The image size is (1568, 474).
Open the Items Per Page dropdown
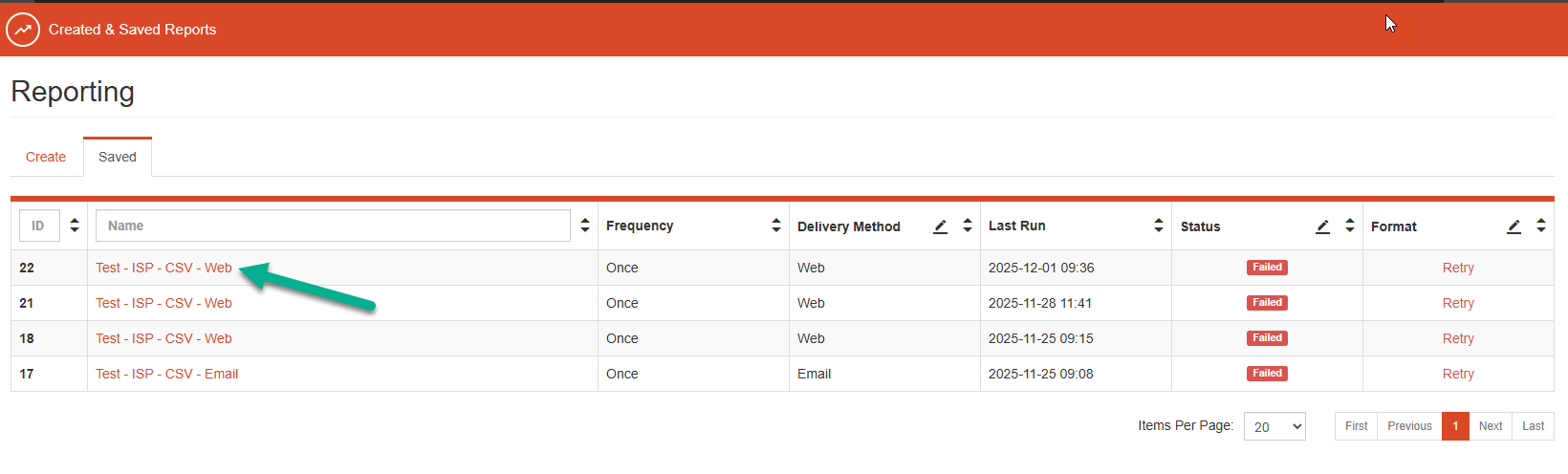[1274, 426]
